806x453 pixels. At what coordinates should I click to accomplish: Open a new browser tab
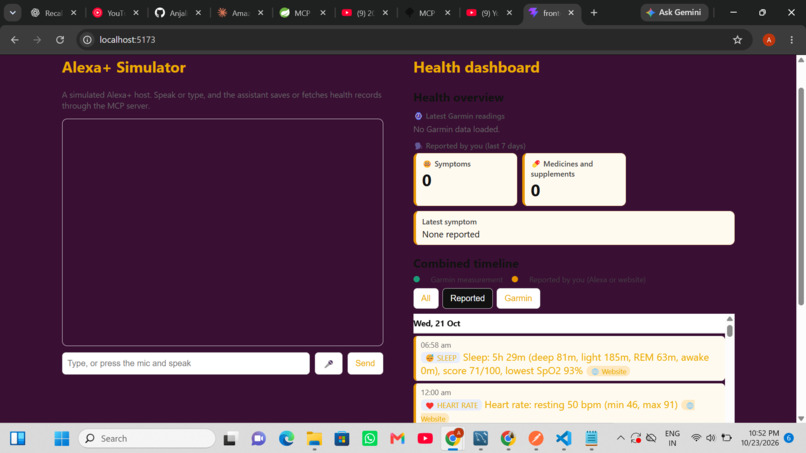click(594, 13)
